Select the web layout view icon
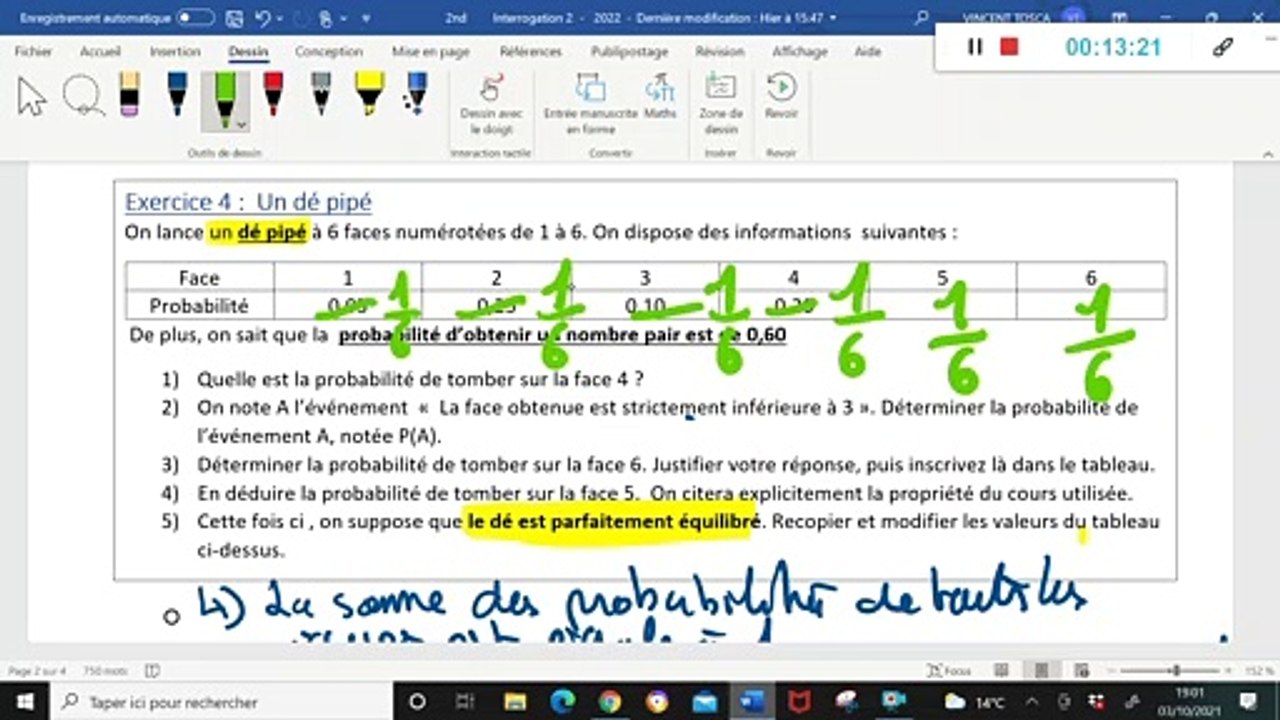This screenshot has width=1280, height=720. tap(1080, 671)
